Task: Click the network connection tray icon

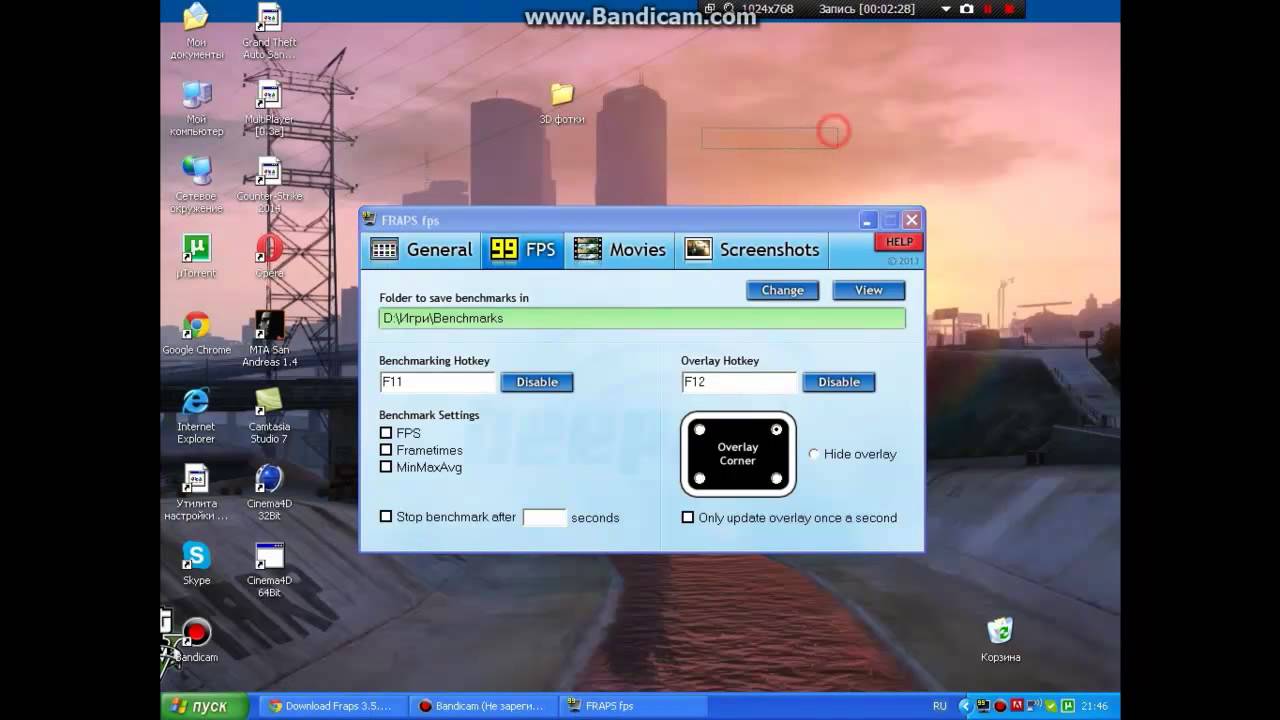Action: pos(1033,706)
